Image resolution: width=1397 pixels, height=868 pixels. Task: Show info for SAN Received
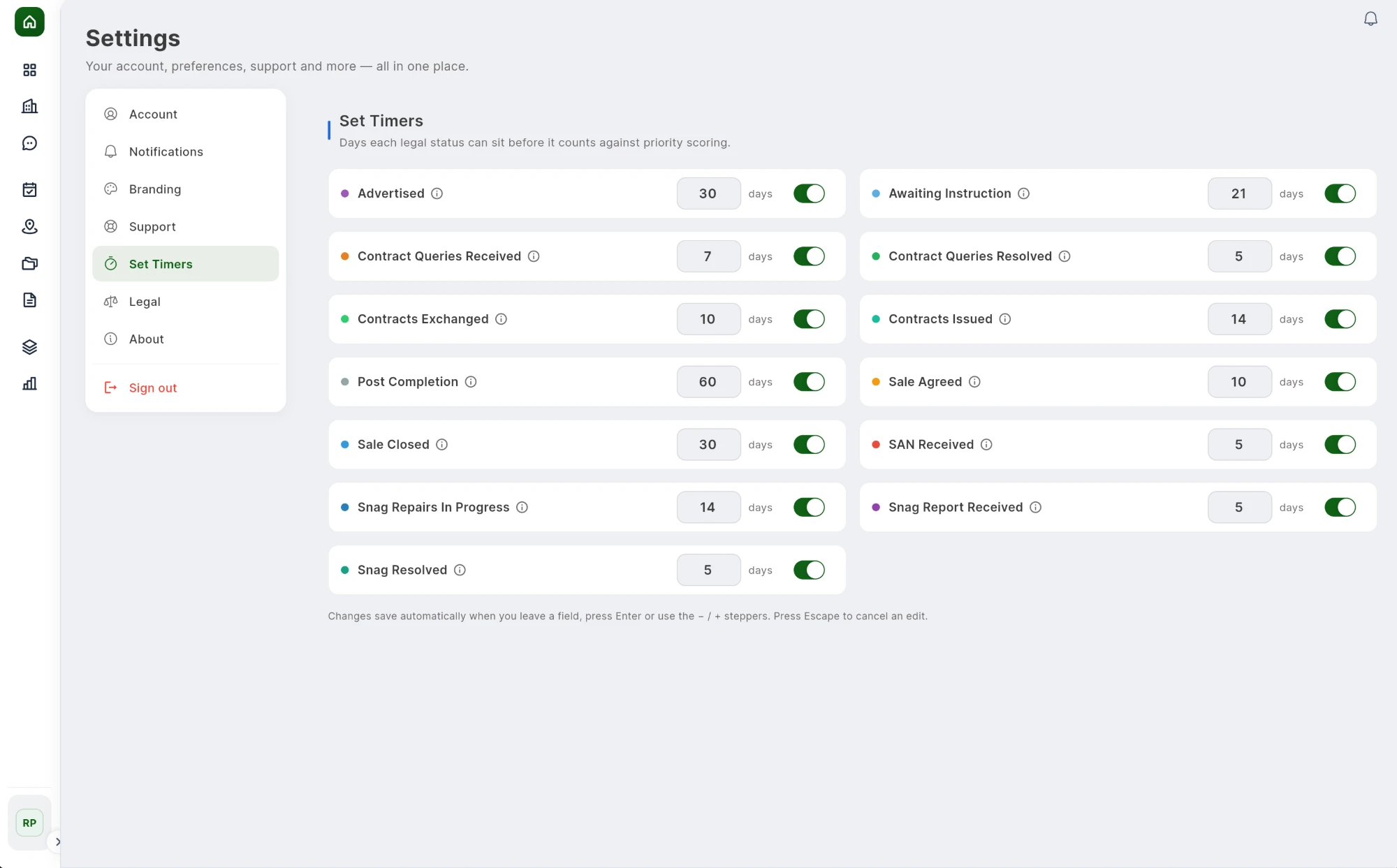[986, 445]
